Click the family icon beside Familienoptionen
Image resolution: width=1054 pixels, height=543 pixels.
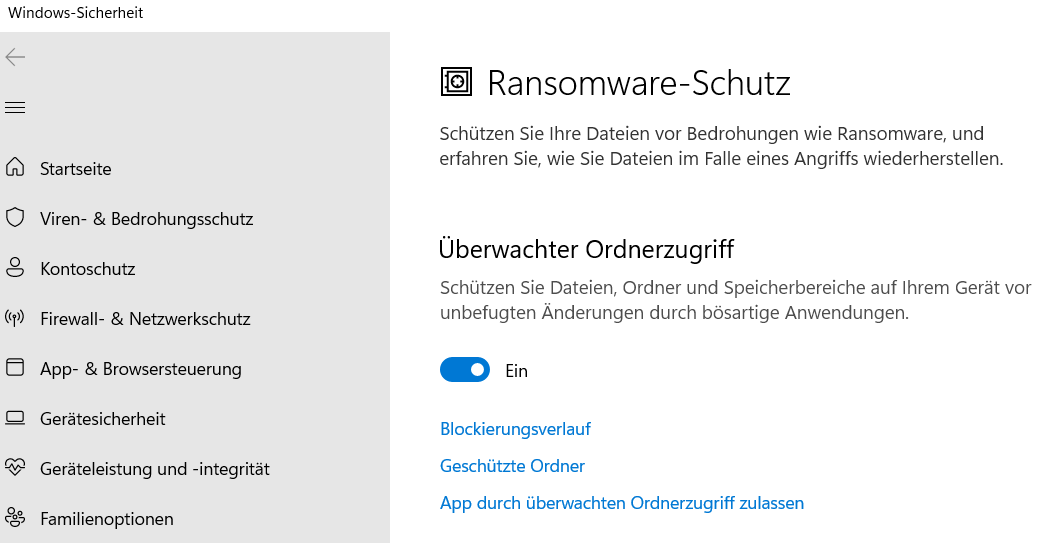[x=15, y=518]
